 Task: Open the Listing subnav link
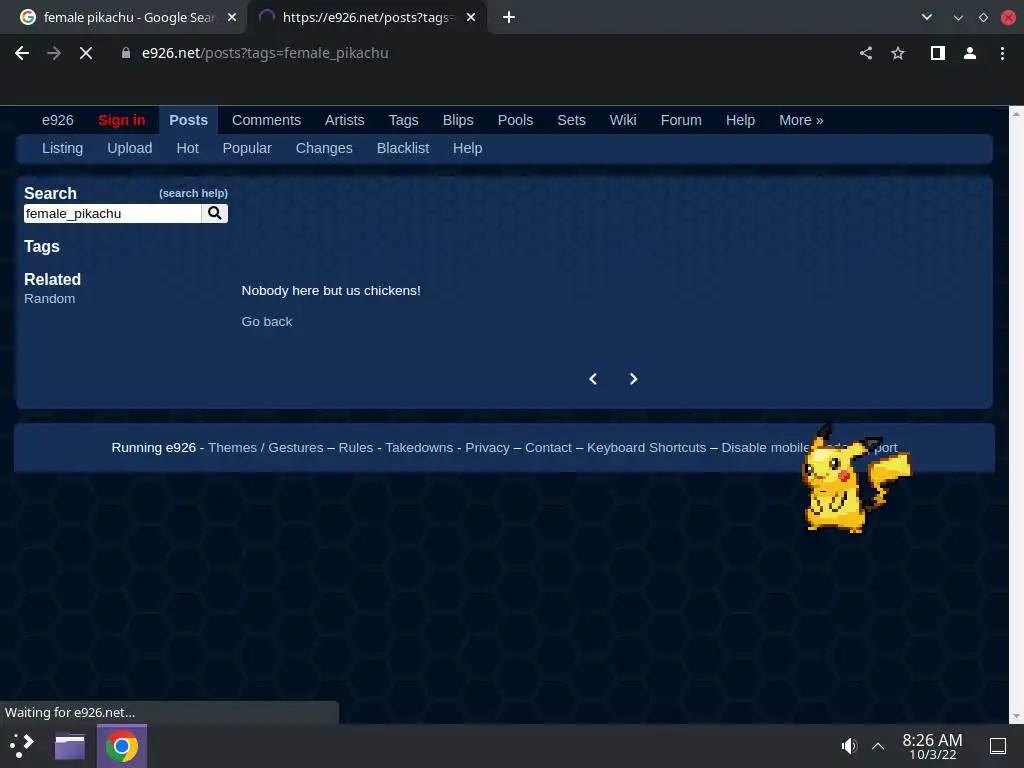pos(63,148)
